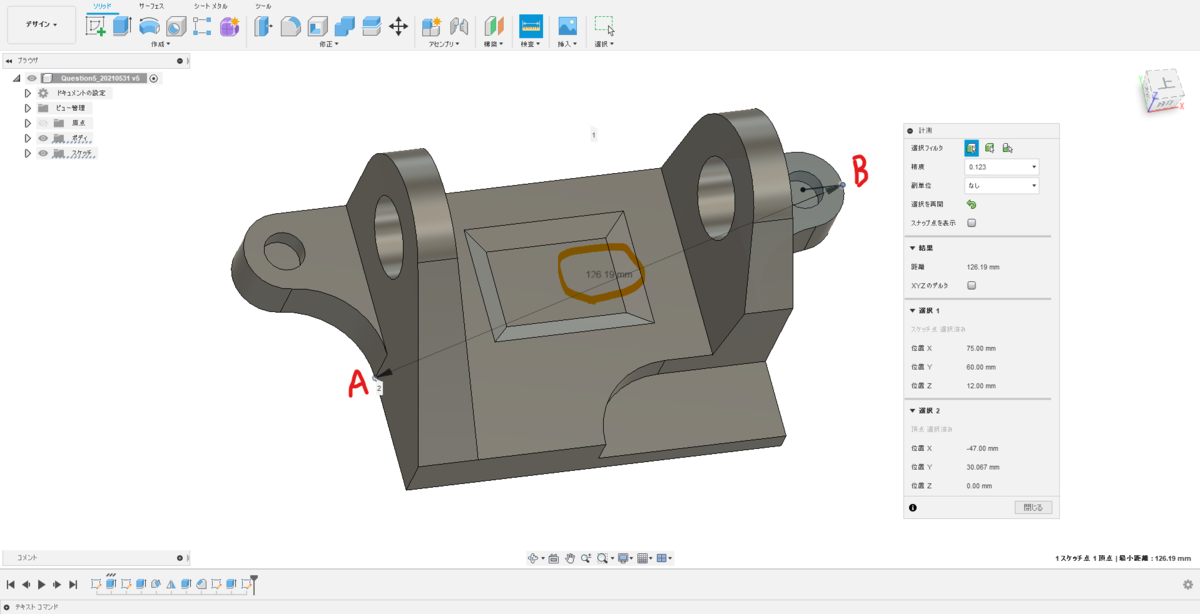Show the hidden 原点 folder
Screen dimensions: 1200x614
click(43, 123)
